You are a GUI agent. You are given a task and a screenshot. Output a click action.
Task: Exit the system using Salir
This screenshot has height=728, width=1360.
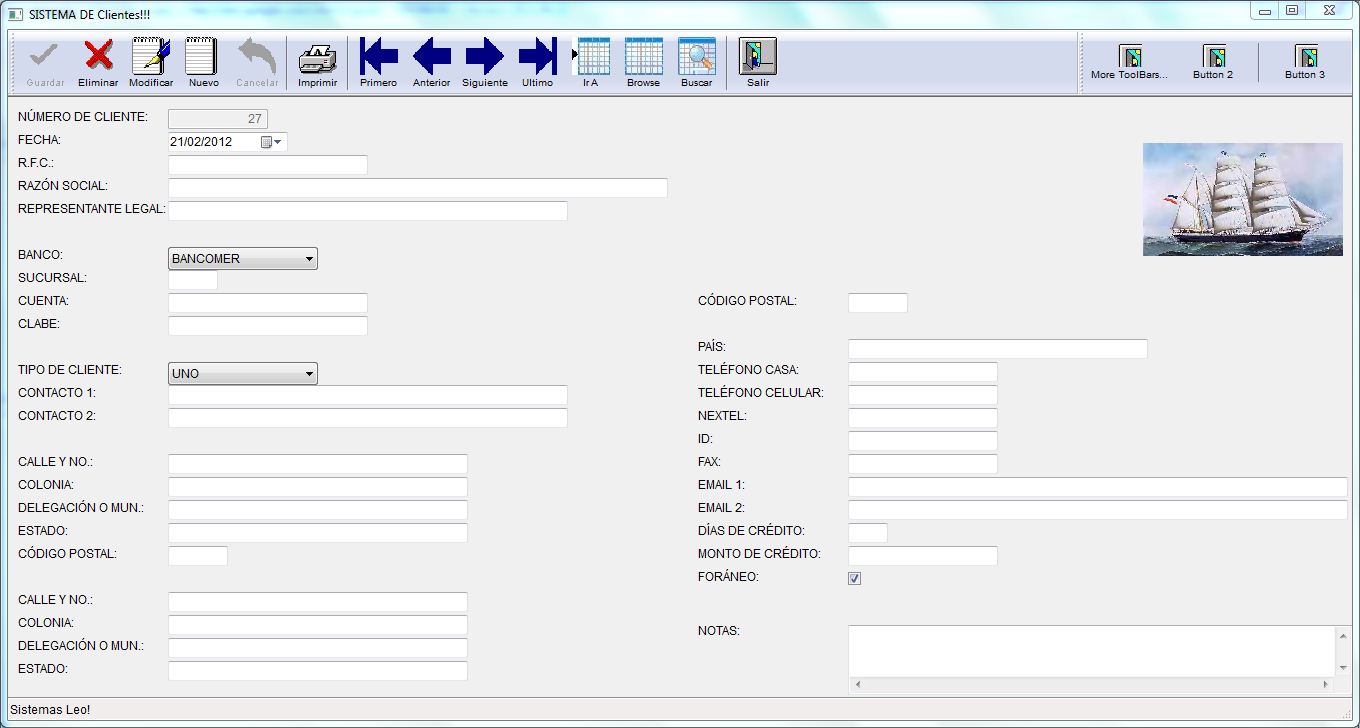tap(757, 57)
